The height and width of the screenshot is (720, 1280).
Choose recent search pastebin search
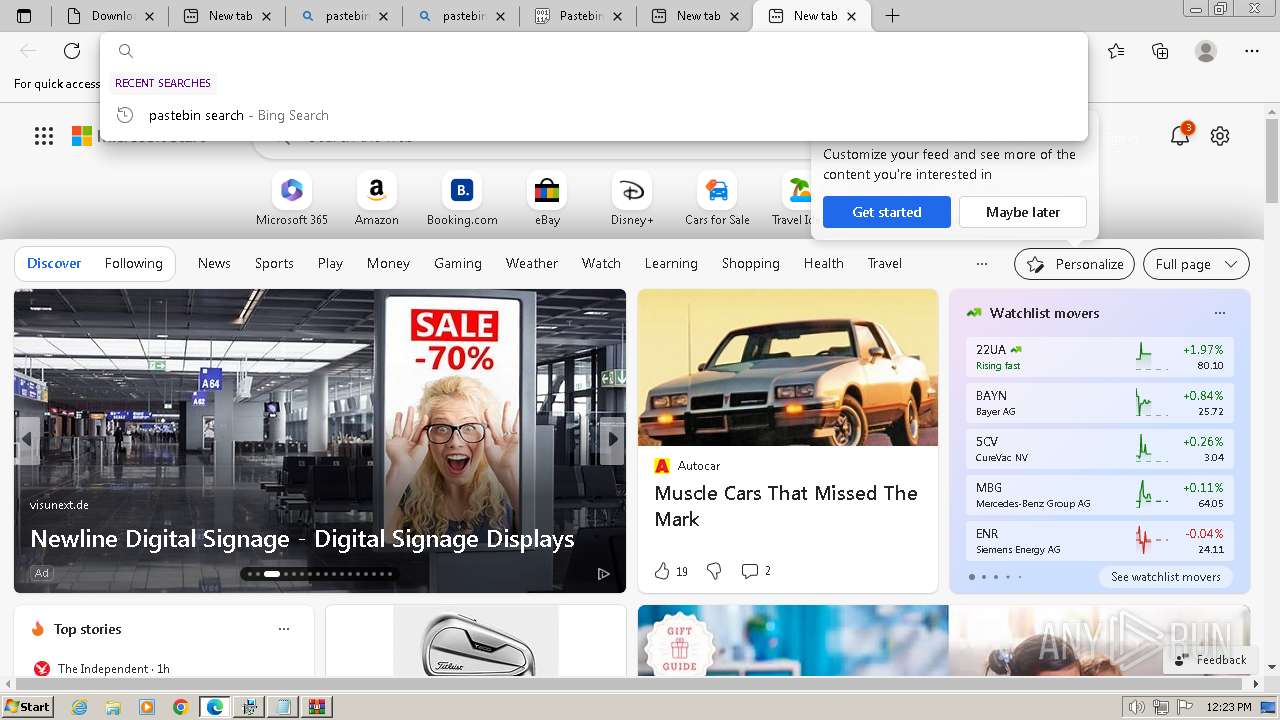pos(594,115)
